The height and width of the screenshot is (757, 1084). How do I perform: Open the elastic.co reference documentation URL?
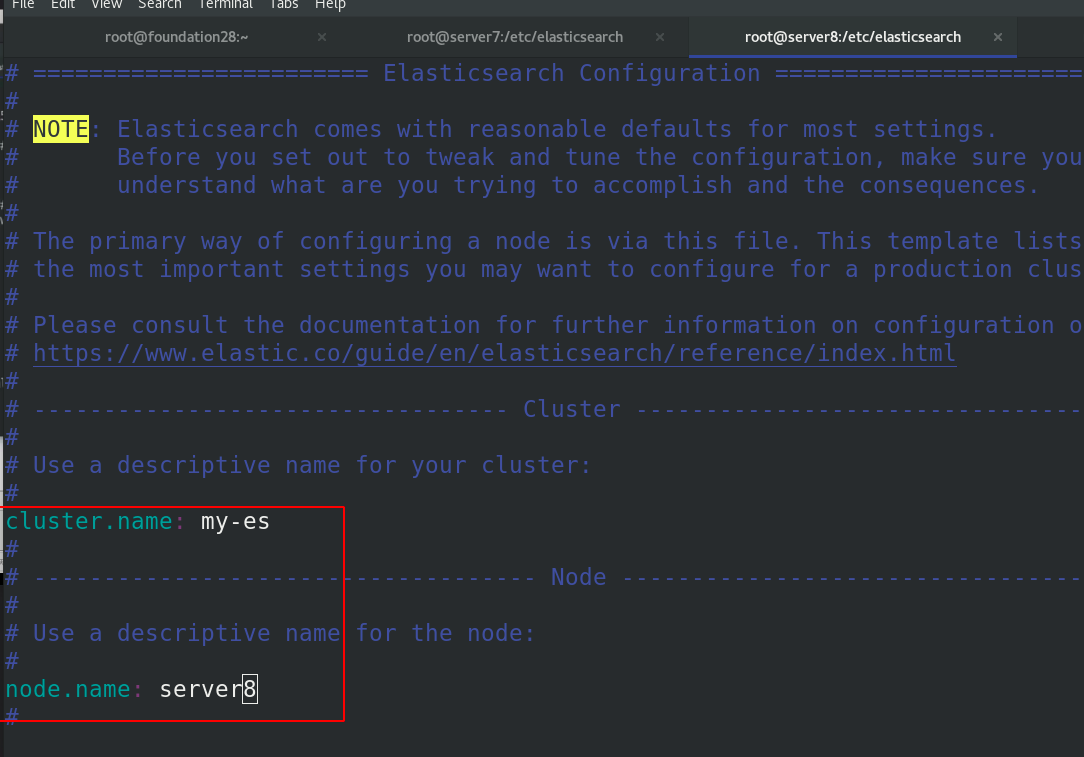(x=494, y=353)
